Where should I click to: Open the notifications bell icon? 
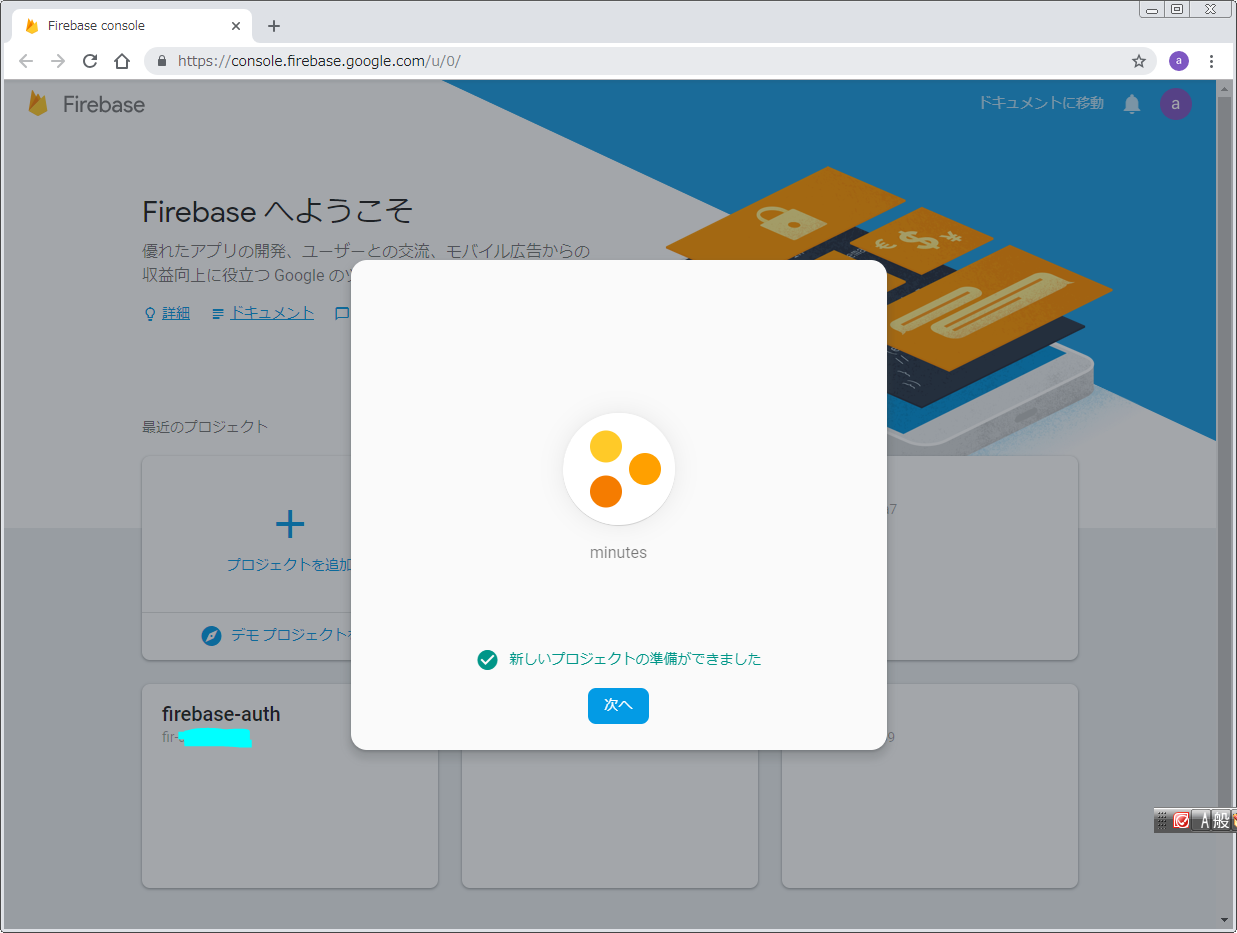click(1132, 104)
